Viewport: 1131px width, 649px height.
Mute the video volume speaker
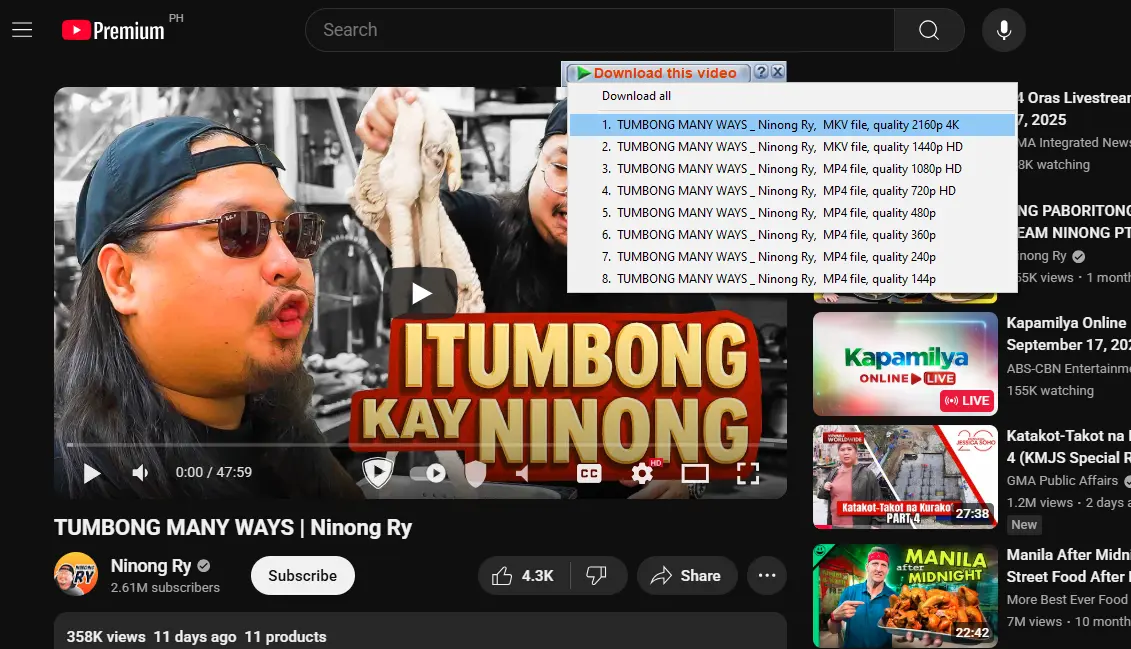pyautogui.click(x=140, y=472)
